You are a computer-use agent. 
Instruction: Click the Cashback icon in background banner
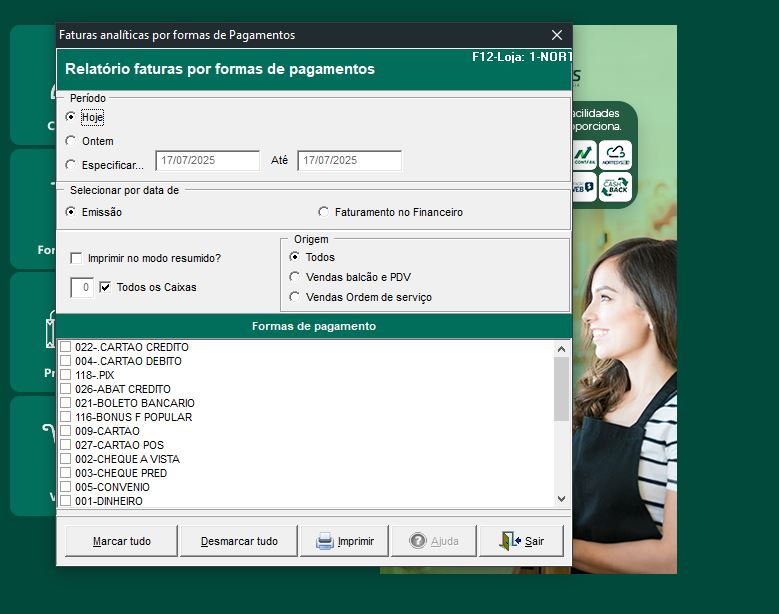click(615, 187)
